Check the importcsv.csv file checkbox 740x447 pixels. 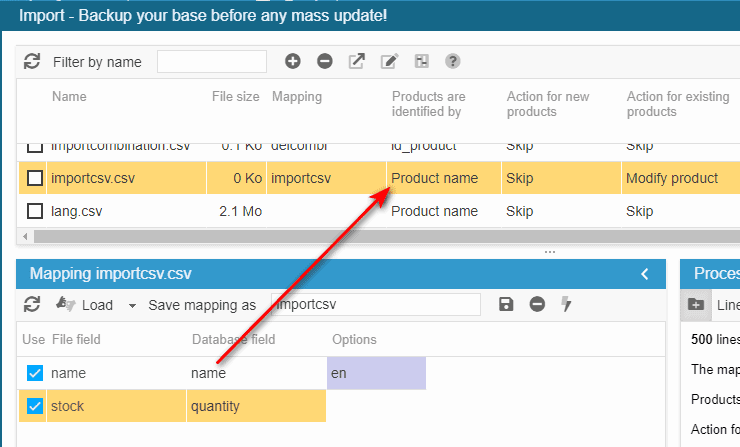35,178
